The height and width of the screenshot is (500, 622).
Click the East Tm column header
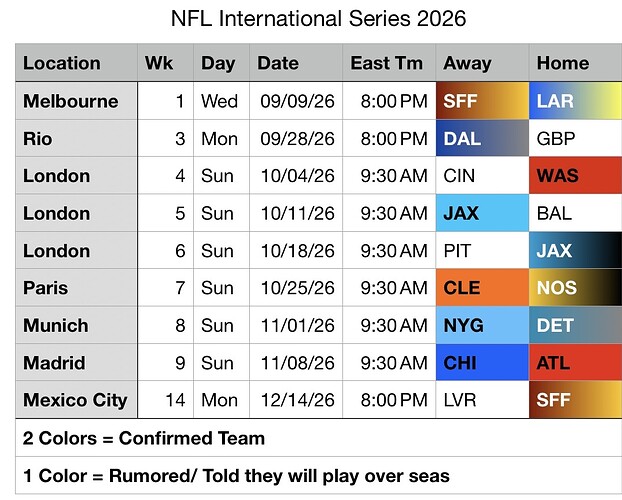pyautogui.click(x=388, y=63)
